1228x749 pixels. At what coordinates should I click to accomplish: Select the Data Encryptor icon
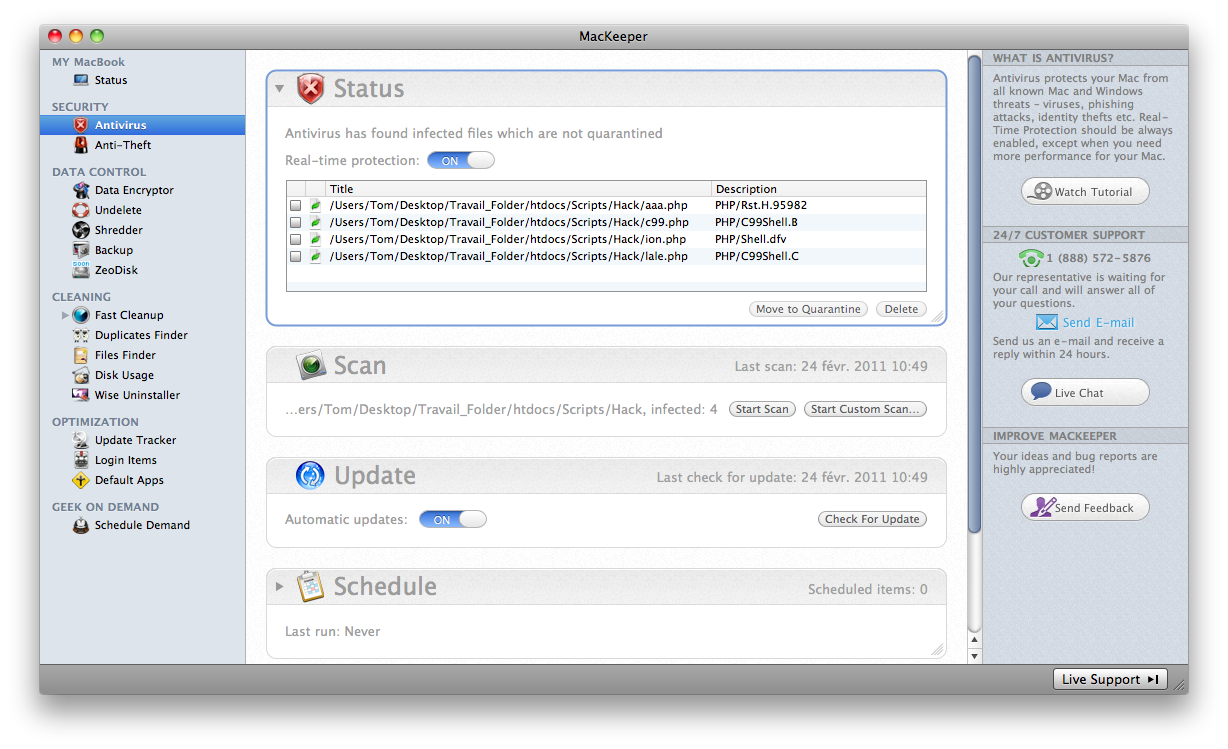point(81,190)
